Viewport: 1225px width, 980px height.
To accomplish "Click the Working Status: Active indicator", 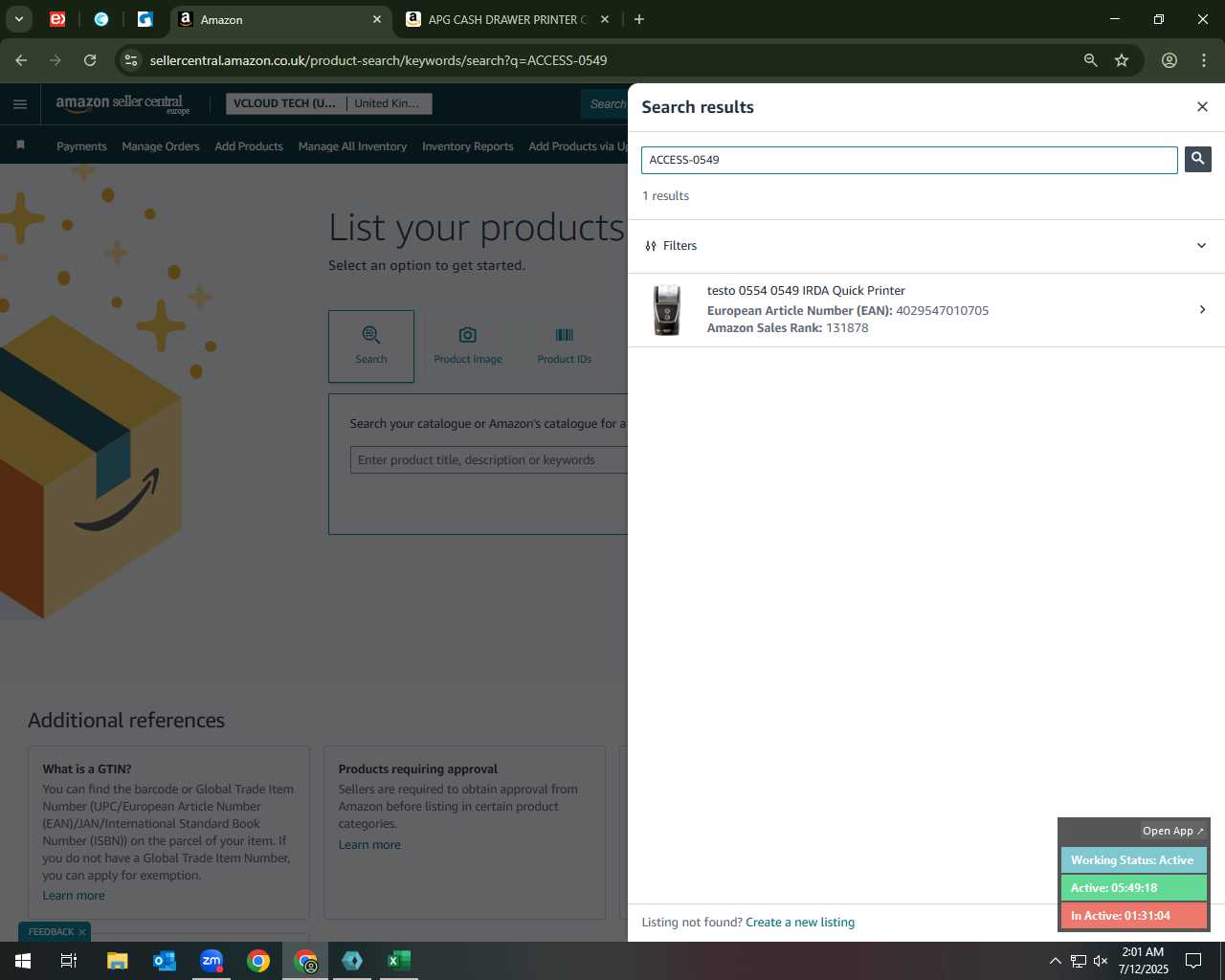I will click(x=1133, y=860).
